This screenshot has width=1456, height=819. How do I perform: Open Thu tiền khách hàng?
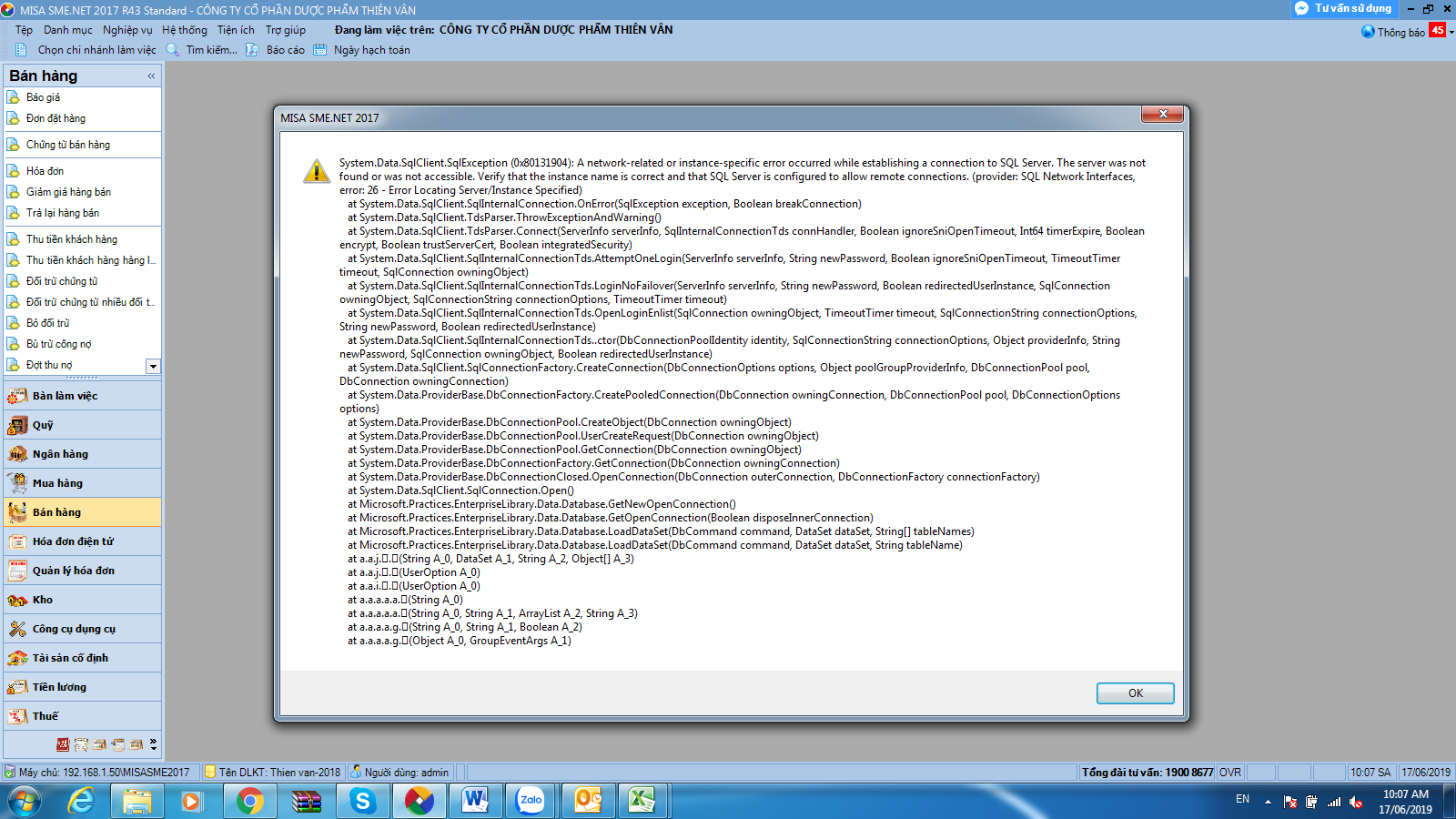[x=72, y=239]
